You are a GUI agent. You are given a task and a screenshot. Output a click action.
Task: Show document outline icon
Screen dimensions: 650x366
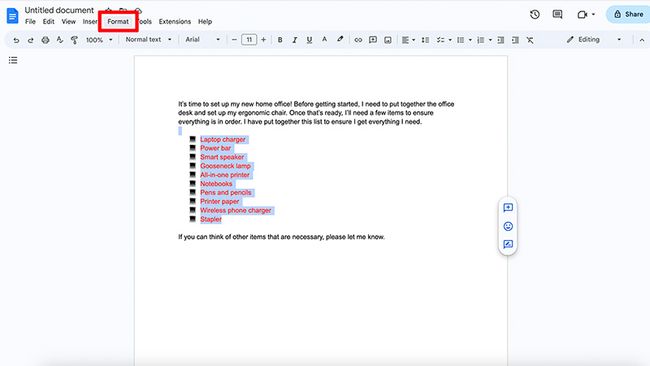pos(13,61)
